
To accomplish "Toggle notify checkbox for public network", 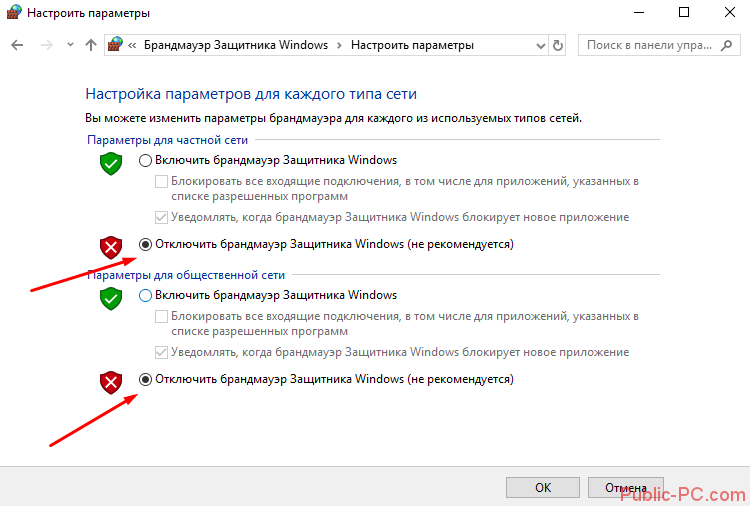I will tap(161, 352).
